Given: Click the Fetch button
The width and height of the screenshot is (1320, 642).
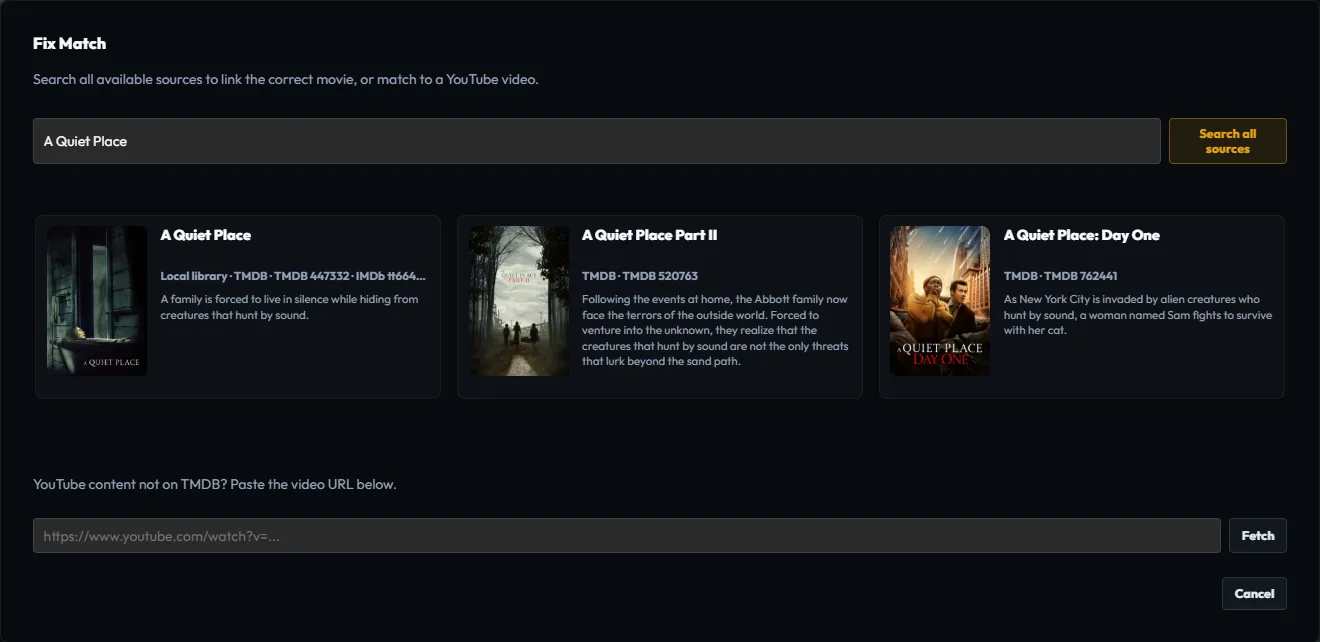Looking at the screenshot, I should pyautogui.click(x=1258, y=536).
